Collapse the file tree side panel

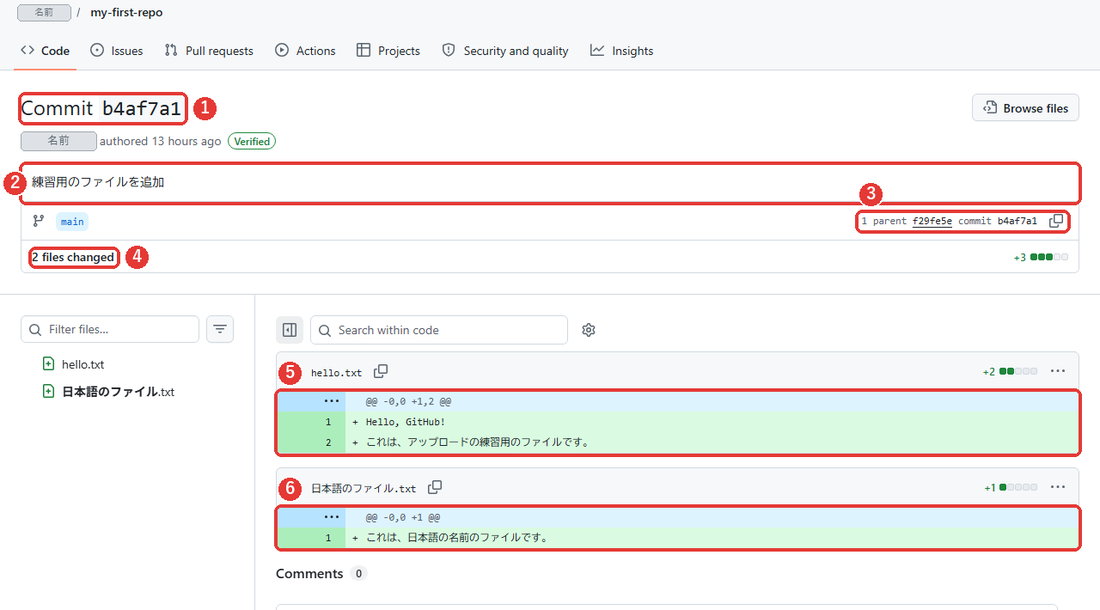(289, 330)
